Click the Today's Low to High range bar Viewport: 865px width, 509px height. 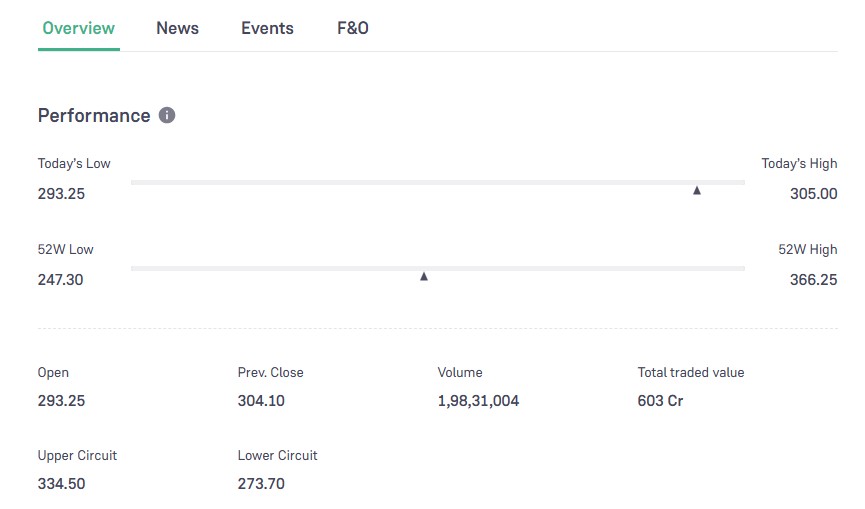(437, 182)
